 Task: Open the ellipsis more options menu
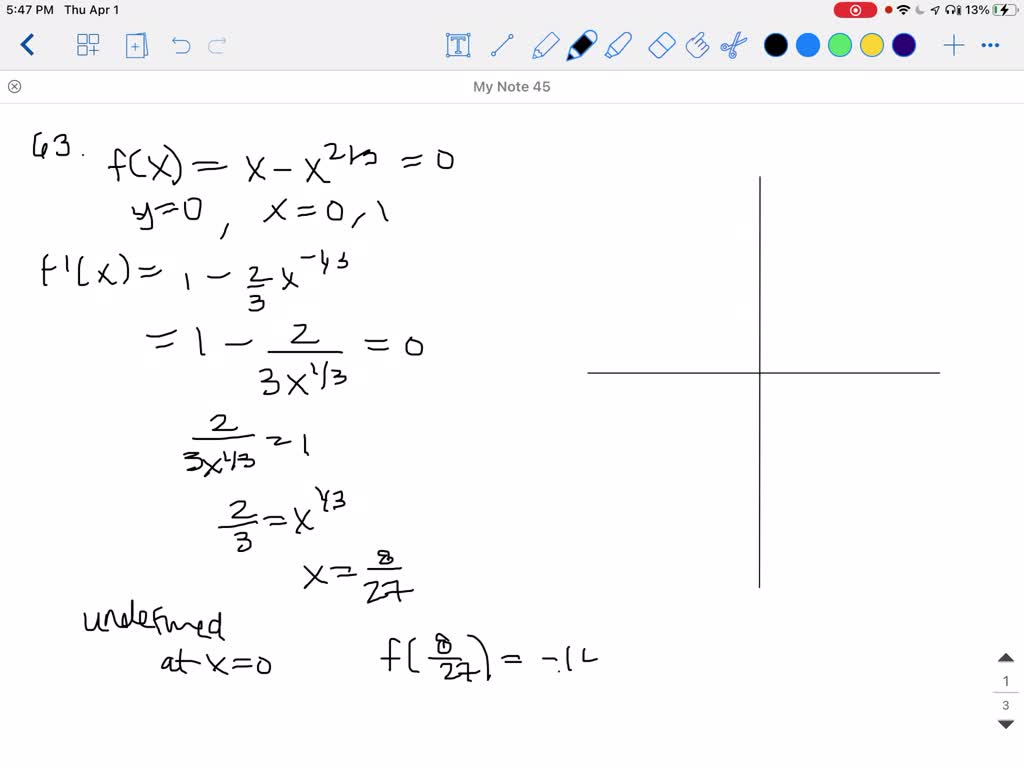click(x=991, y=45)
